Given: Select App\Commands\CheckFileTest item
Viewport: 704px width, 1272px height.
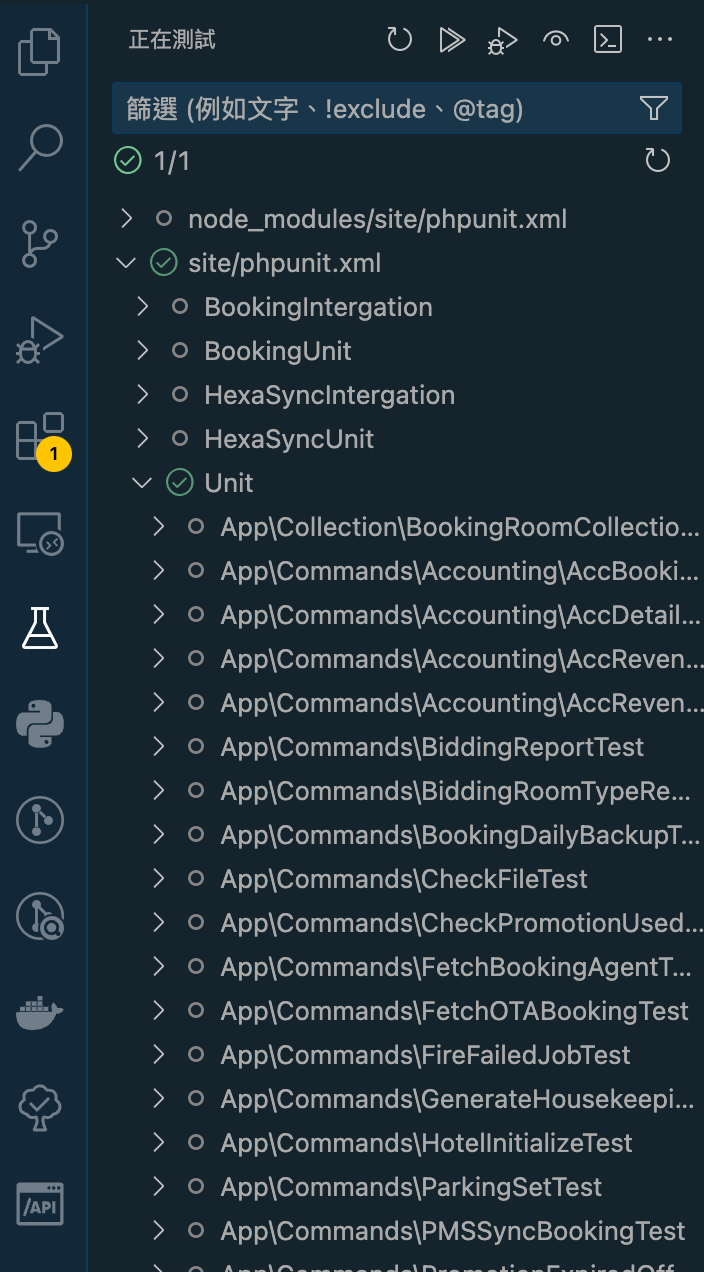Looking at the screenshot, I should click(404, 879).
